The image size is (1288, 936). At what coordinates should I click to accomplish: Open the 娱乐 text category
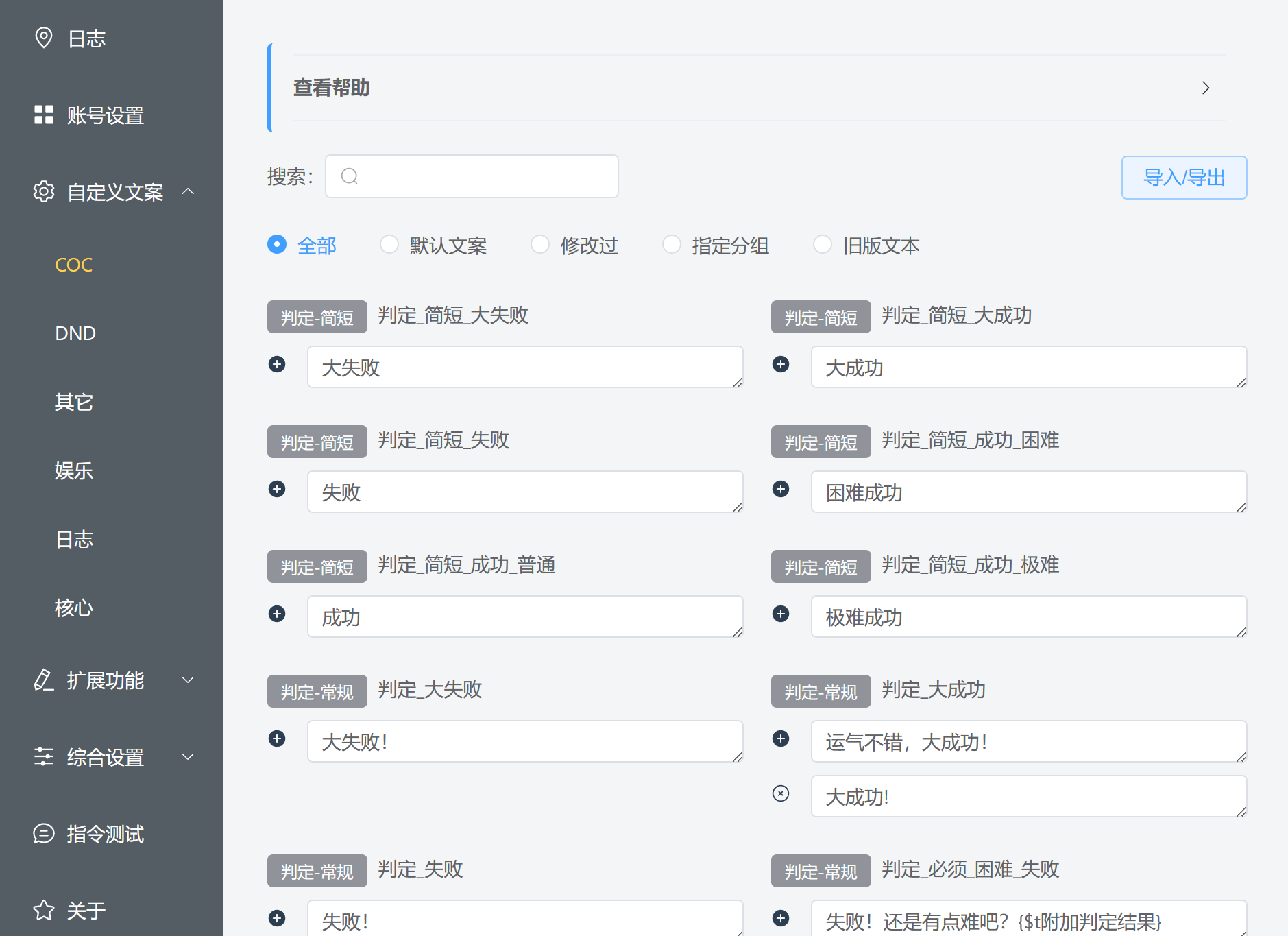75,471
